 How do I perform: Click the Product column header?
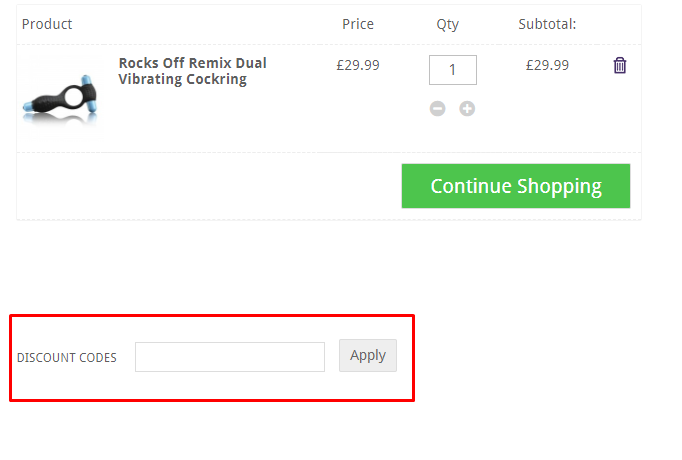(x=47, y=24)
